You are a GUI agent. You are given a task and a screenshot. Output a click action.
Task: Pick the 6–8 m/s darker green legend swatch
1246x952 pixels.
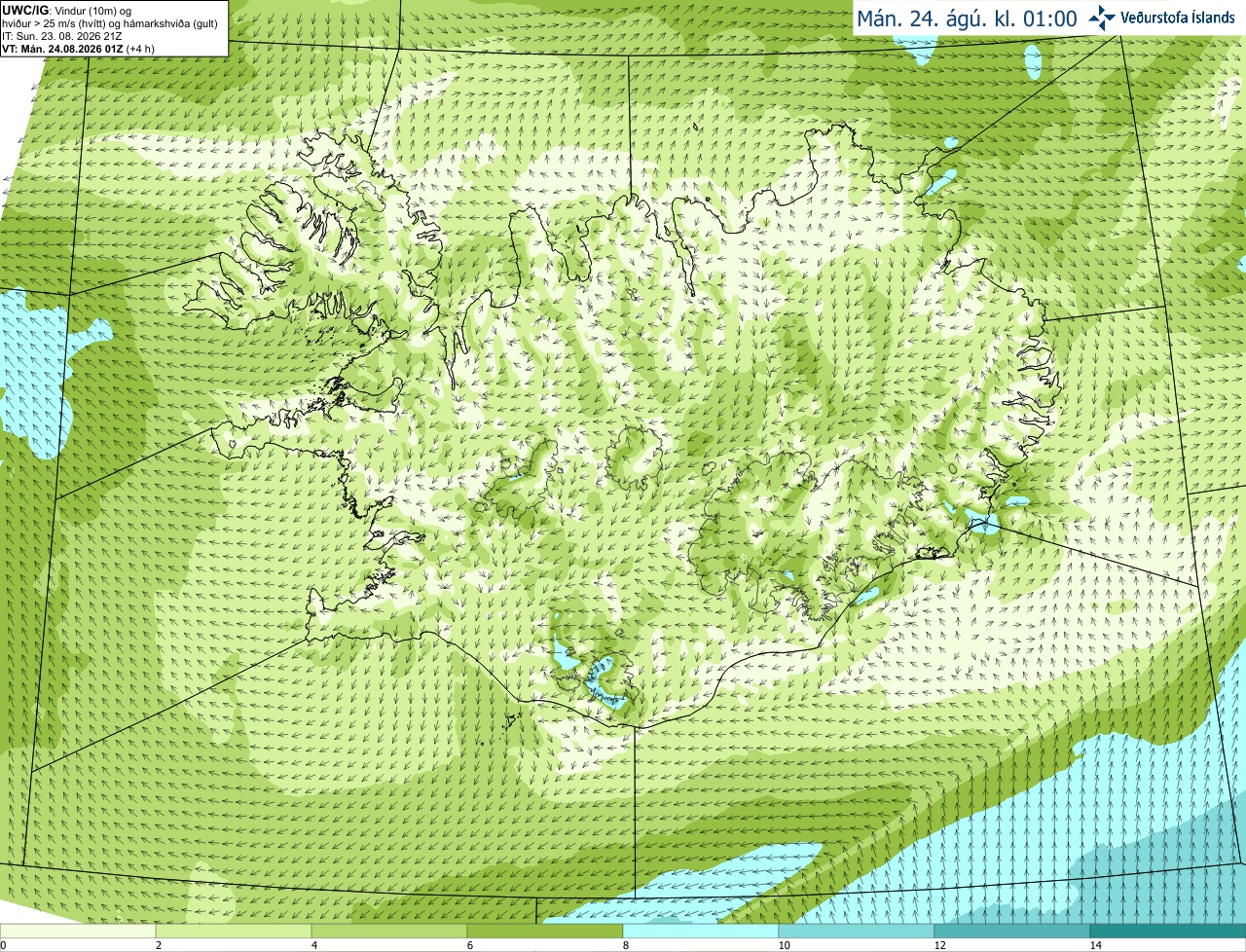(545, 932)
